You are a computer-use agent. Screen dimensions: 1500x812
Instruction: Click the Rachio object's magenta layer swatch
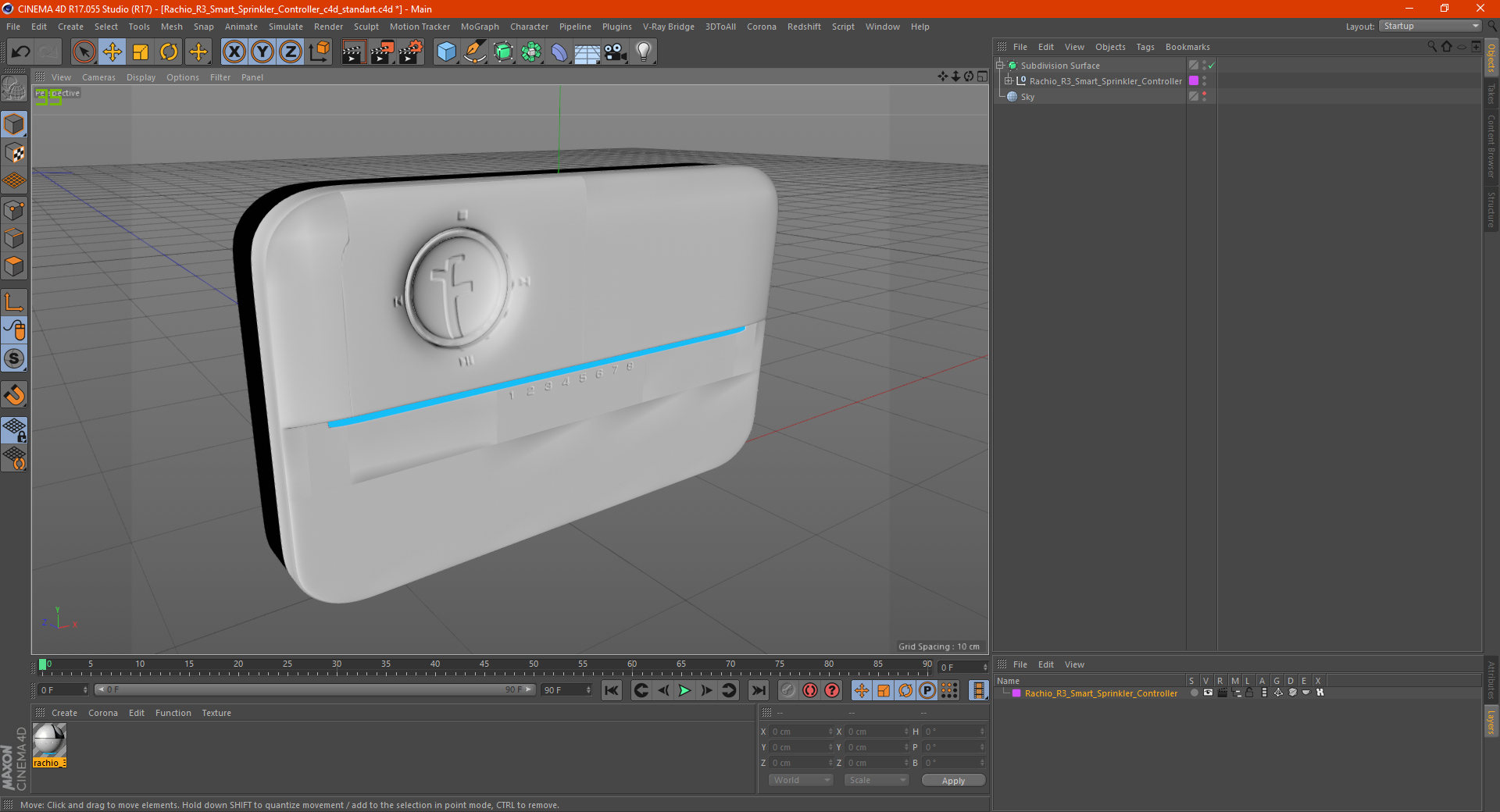1194,80
